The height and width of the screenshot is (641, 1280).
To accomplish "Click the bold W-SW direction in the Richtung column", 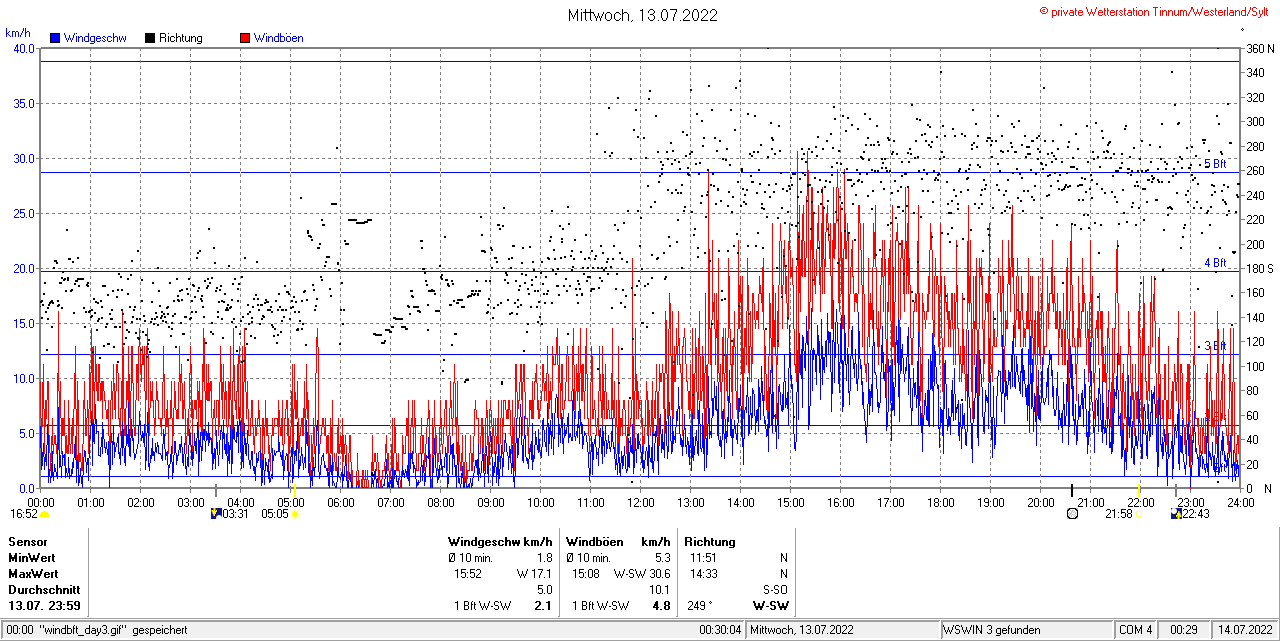I will click(771, 605).
